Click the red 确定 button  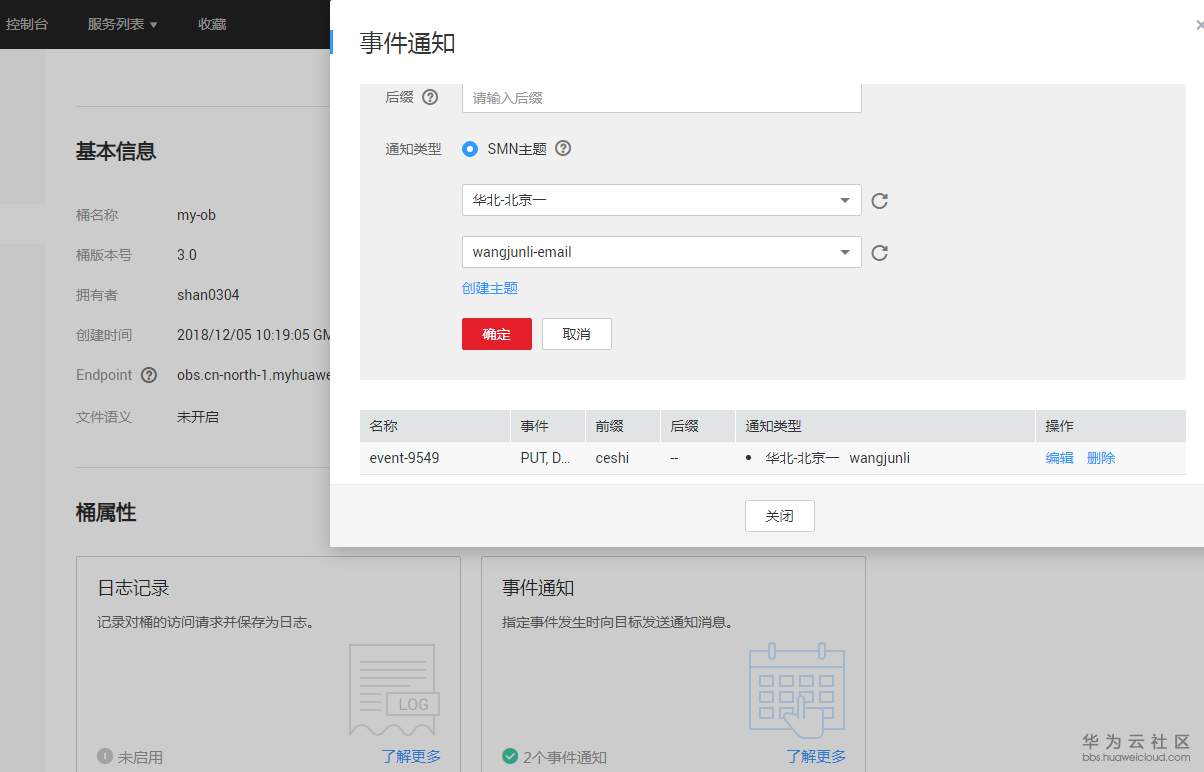(497, 334)
